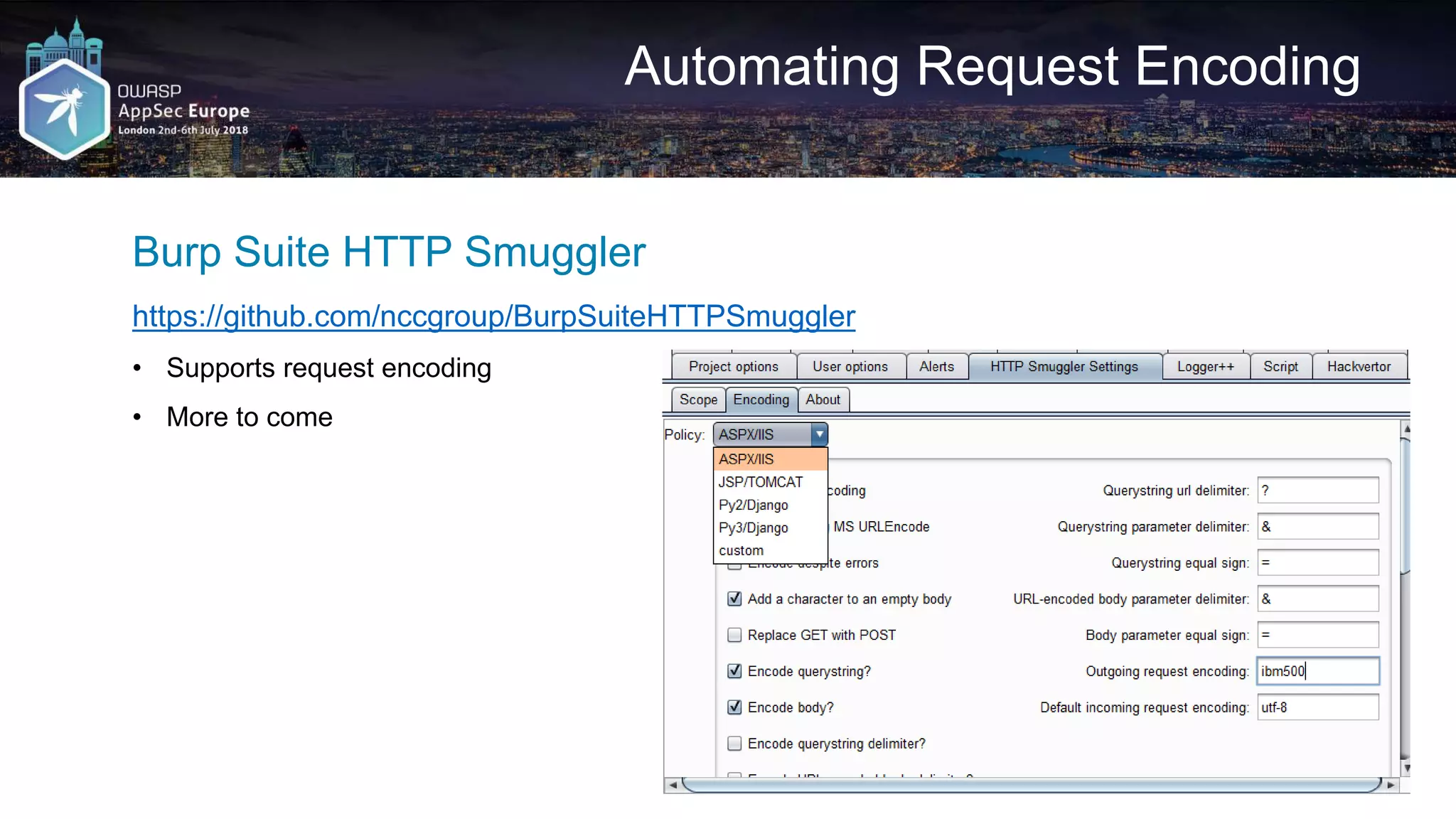1456x819 pixels.
Task: Open the Scope sub-tab
Action: pos(697,400)
